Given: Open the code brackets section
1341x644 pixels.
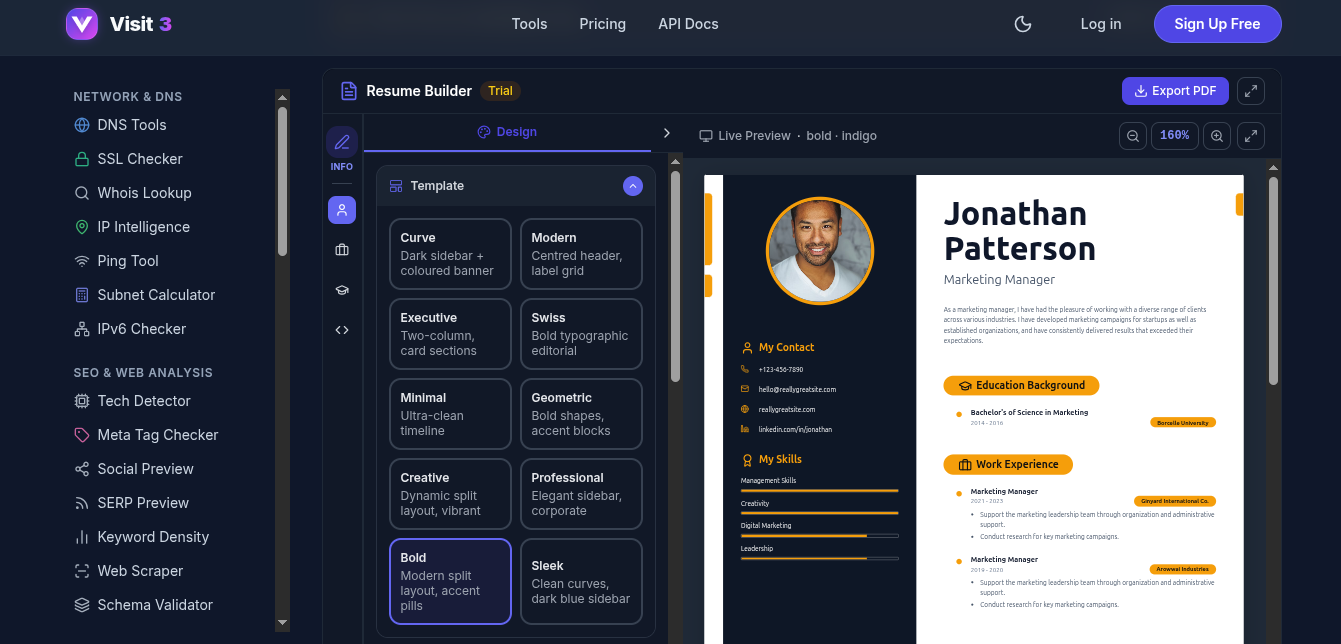Looking at the screenshot, I should point(342,330).
